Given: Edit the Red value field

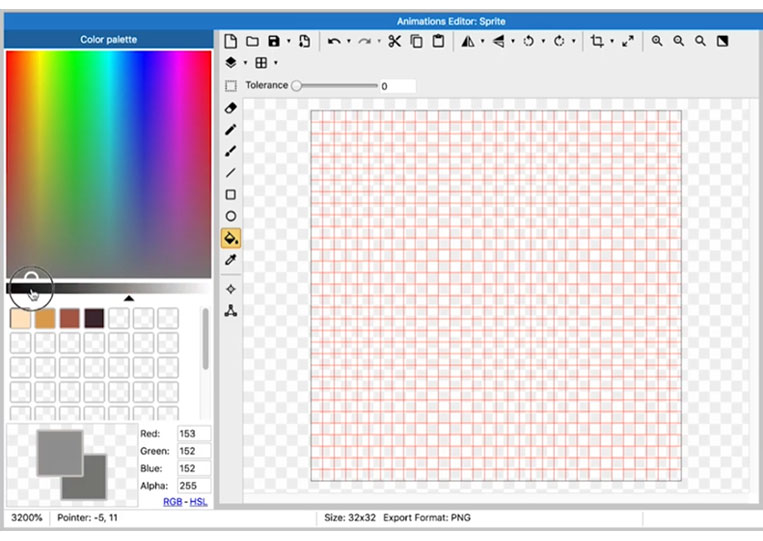Looking at the screenshot, I should tap(194, 433).
